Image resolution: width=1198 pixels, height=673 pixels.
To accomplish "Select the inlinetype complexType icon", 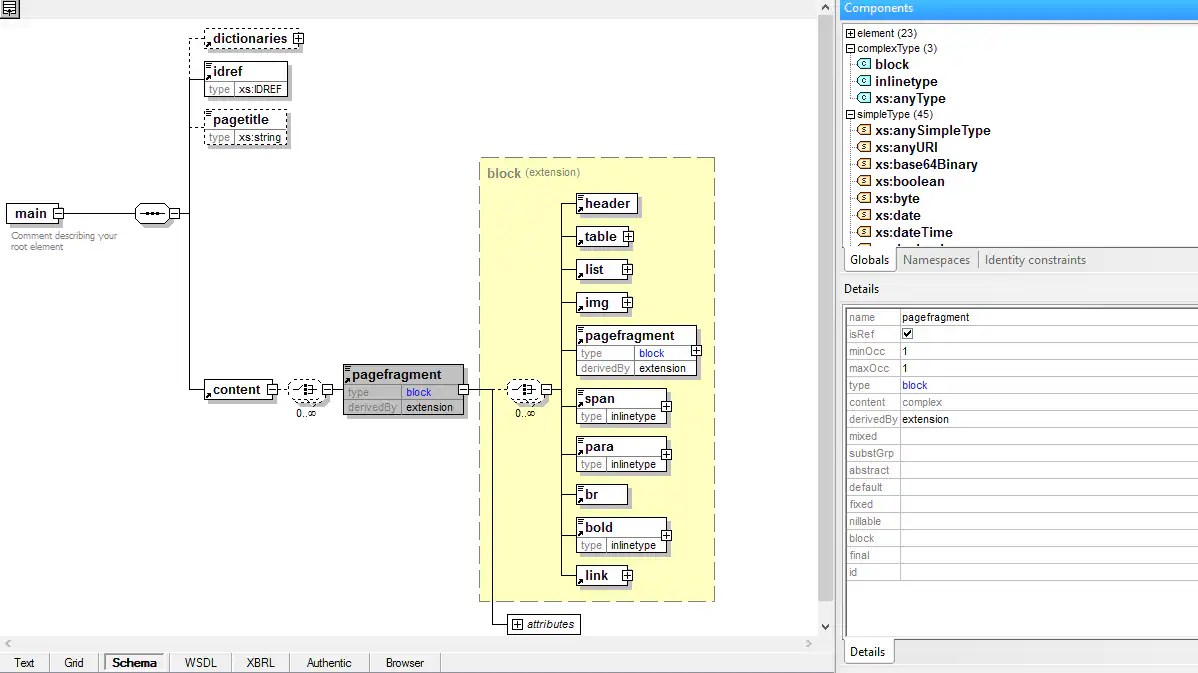I will point(864,81).
